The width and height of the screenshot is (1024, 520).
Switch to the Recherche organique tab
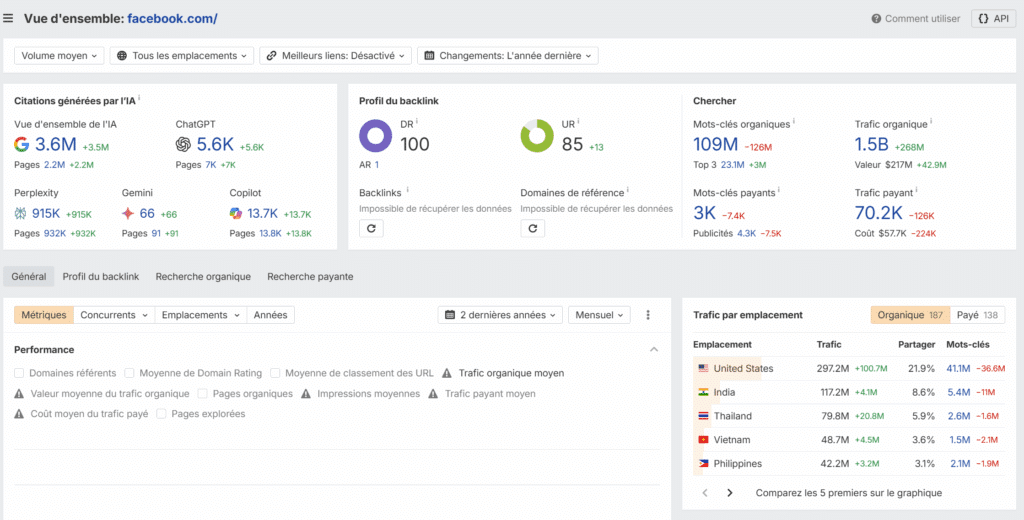(203, 276)
